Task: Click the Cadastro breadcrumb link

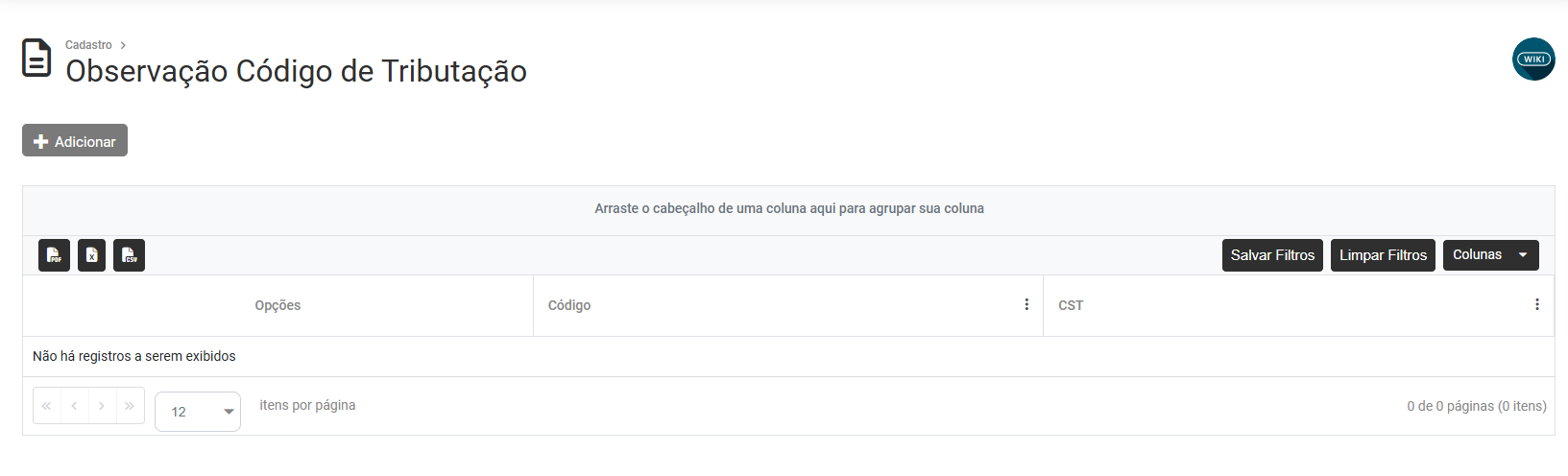Action: click(x=88, y=45)
